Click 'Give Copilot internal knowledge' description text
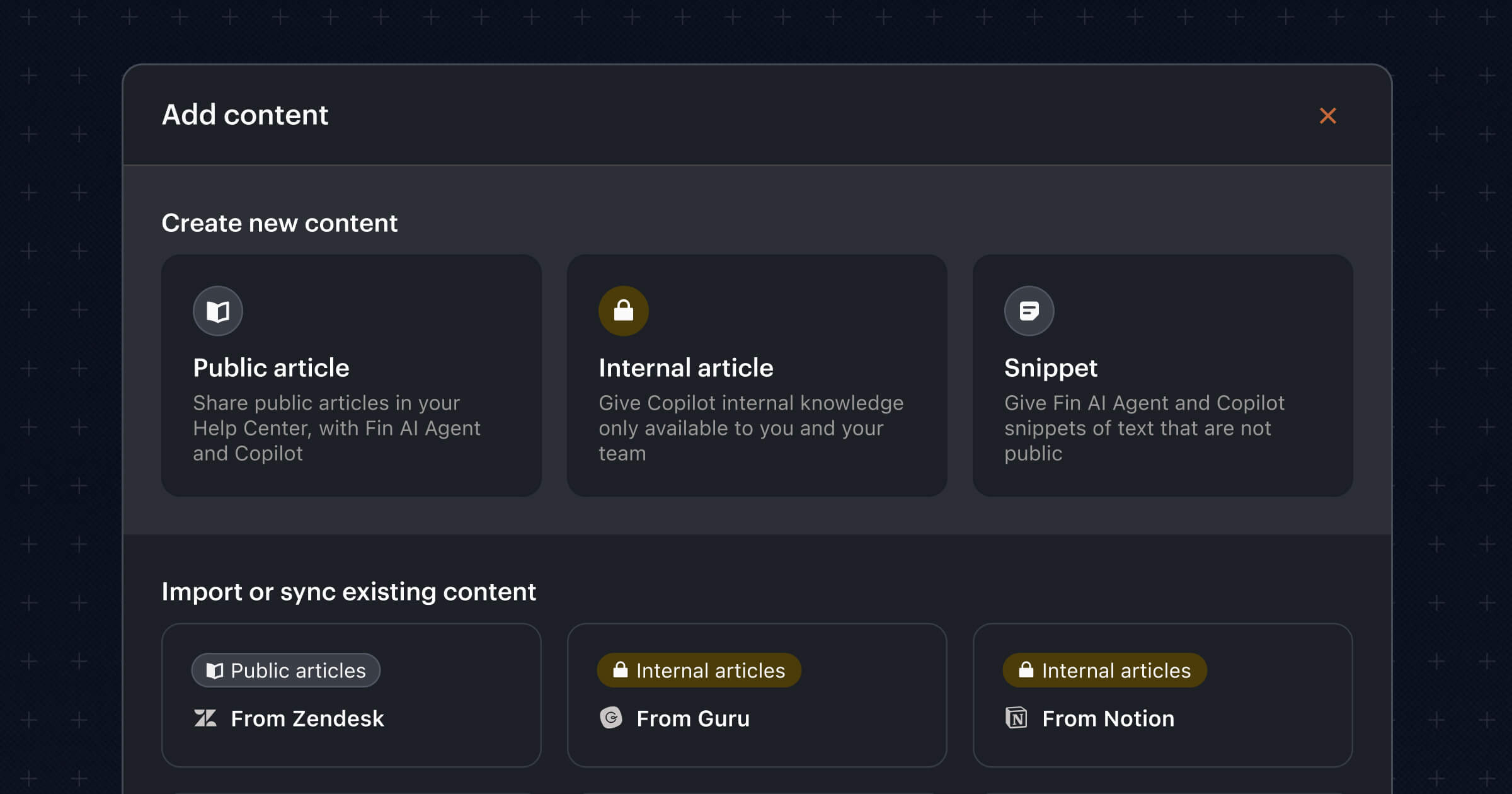Screen dimensions: 1512x794 click(x=751, y=428)
